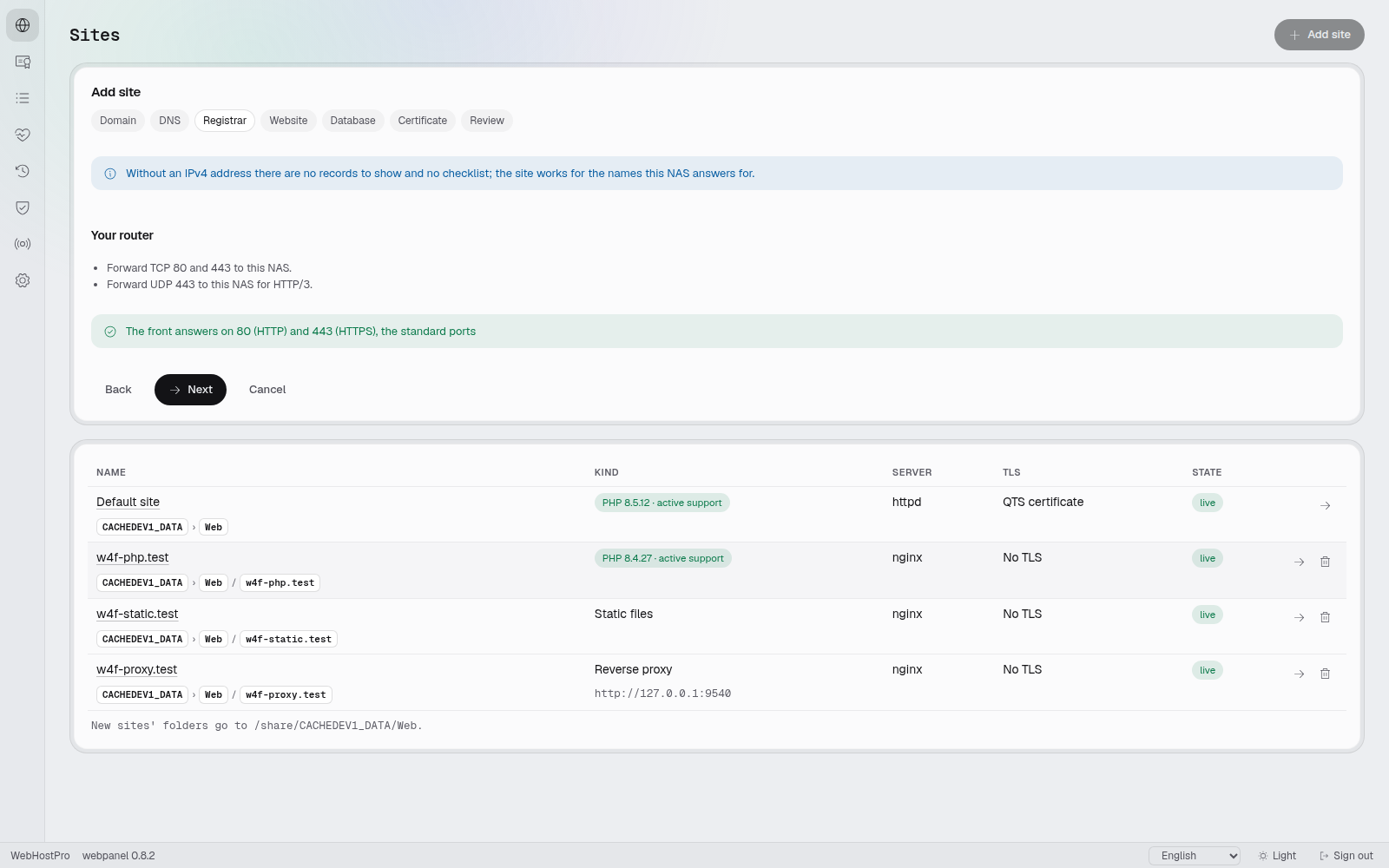Open the arrow for the w4f-php.test row
This screenshot has height=868, width=1389.
[x=1300, y=562]
